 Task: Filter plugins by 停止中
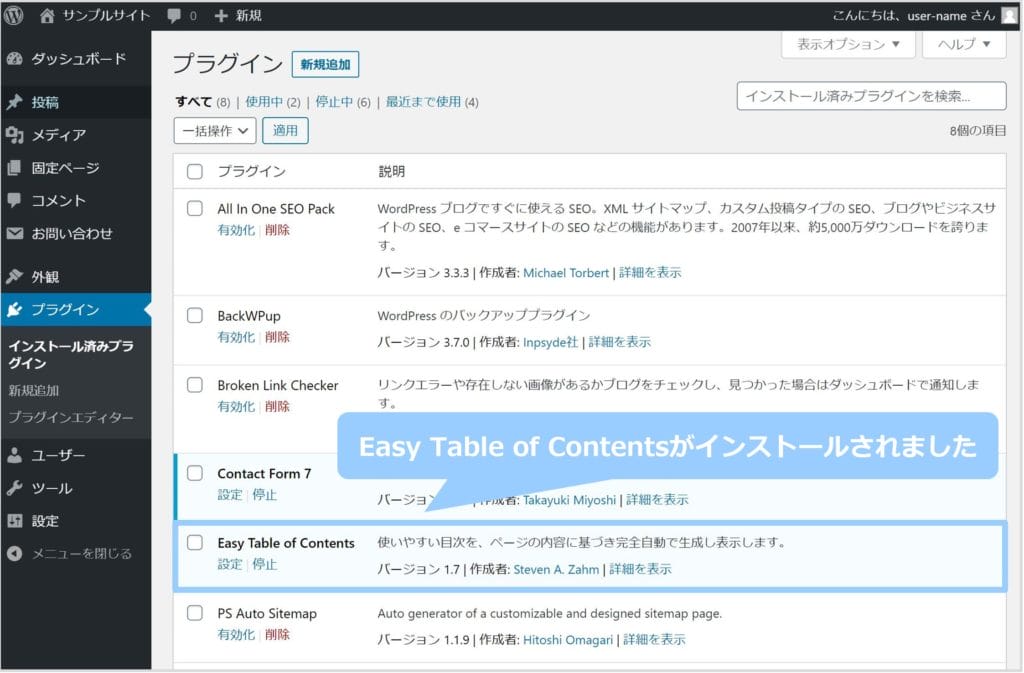(334, 102)
